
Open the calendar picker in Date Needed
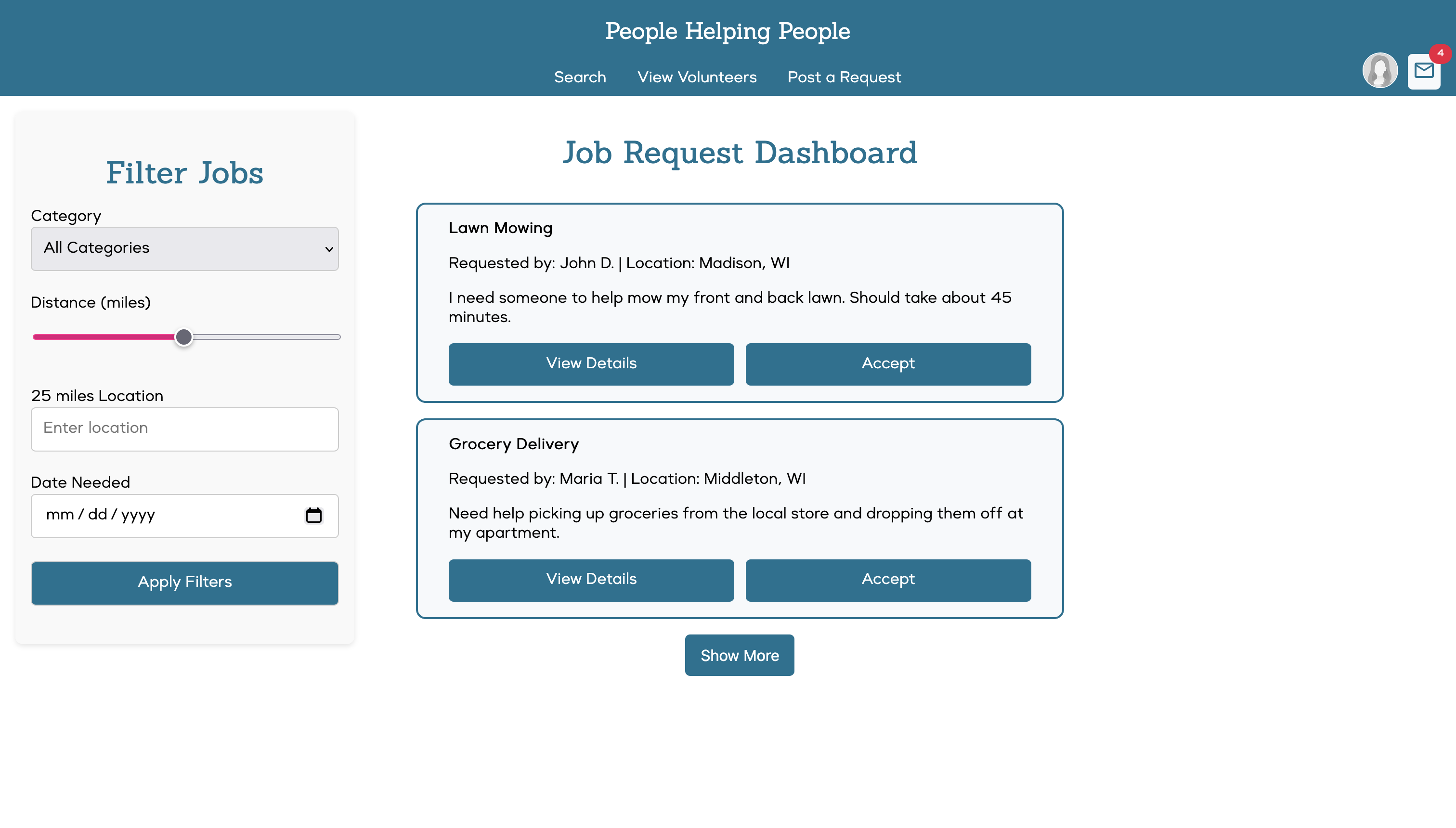tap(315, 515)
